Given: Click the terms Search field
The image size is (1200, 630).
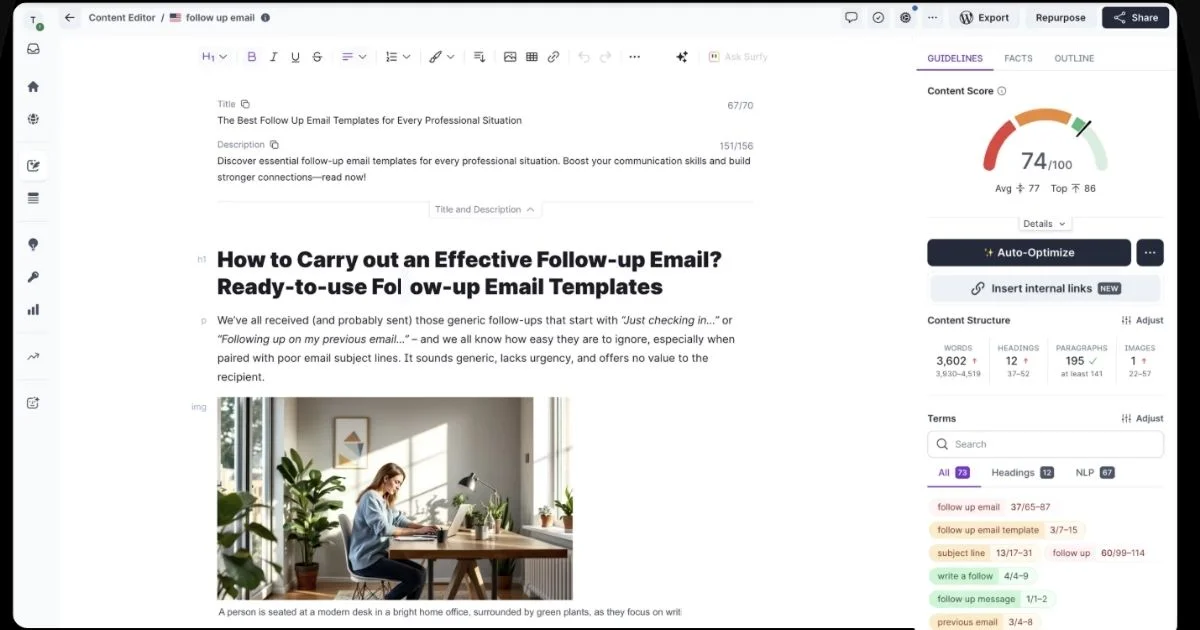Looking at the screenshot, I should click(1045, 444).
